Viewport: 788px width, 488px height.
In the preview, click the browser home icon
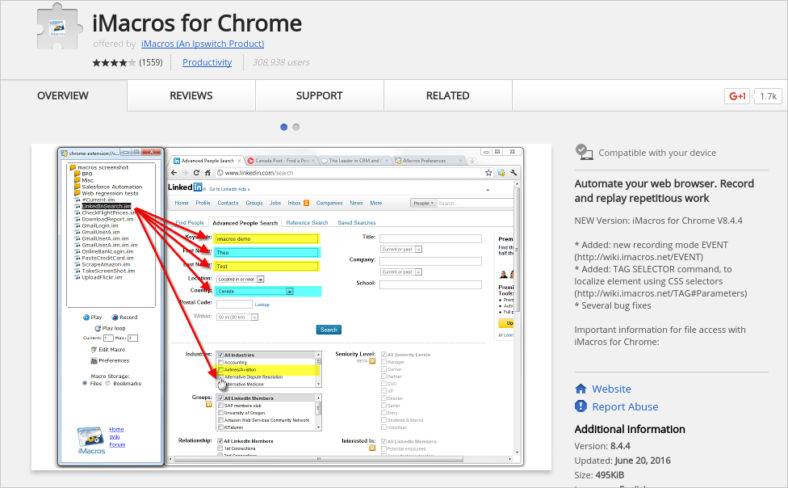coord(207,172)
